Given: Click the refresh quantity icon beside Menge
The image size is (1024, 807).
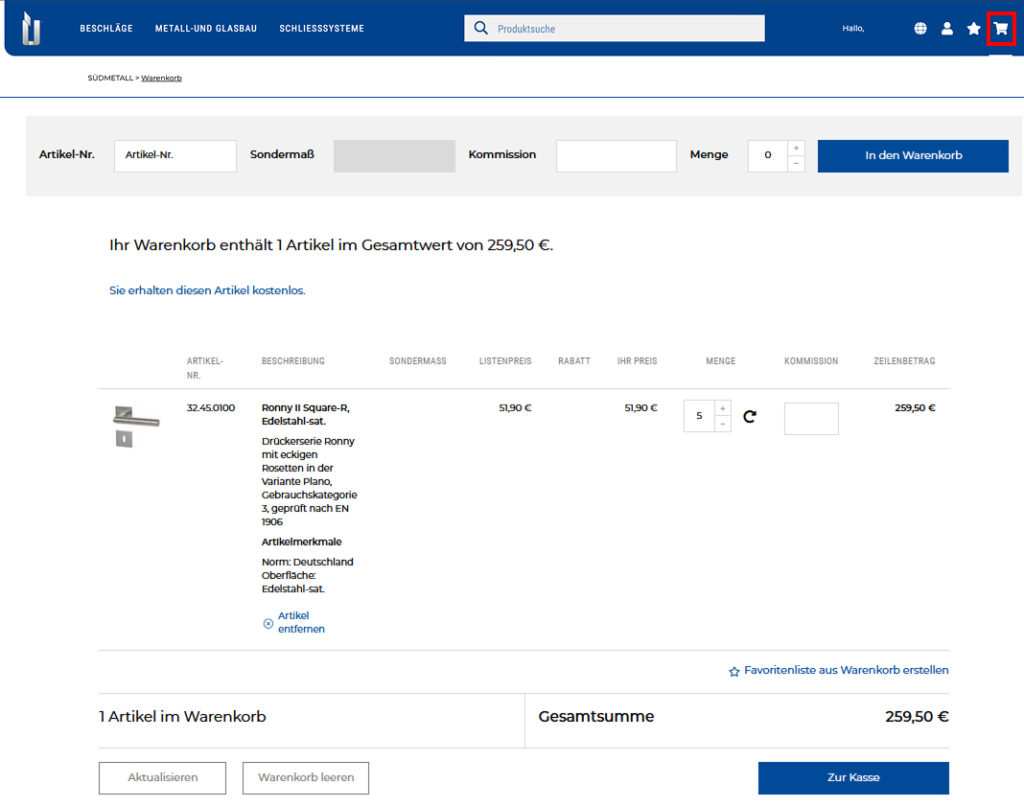Looking at the screenshot, I should click(750, 416).
